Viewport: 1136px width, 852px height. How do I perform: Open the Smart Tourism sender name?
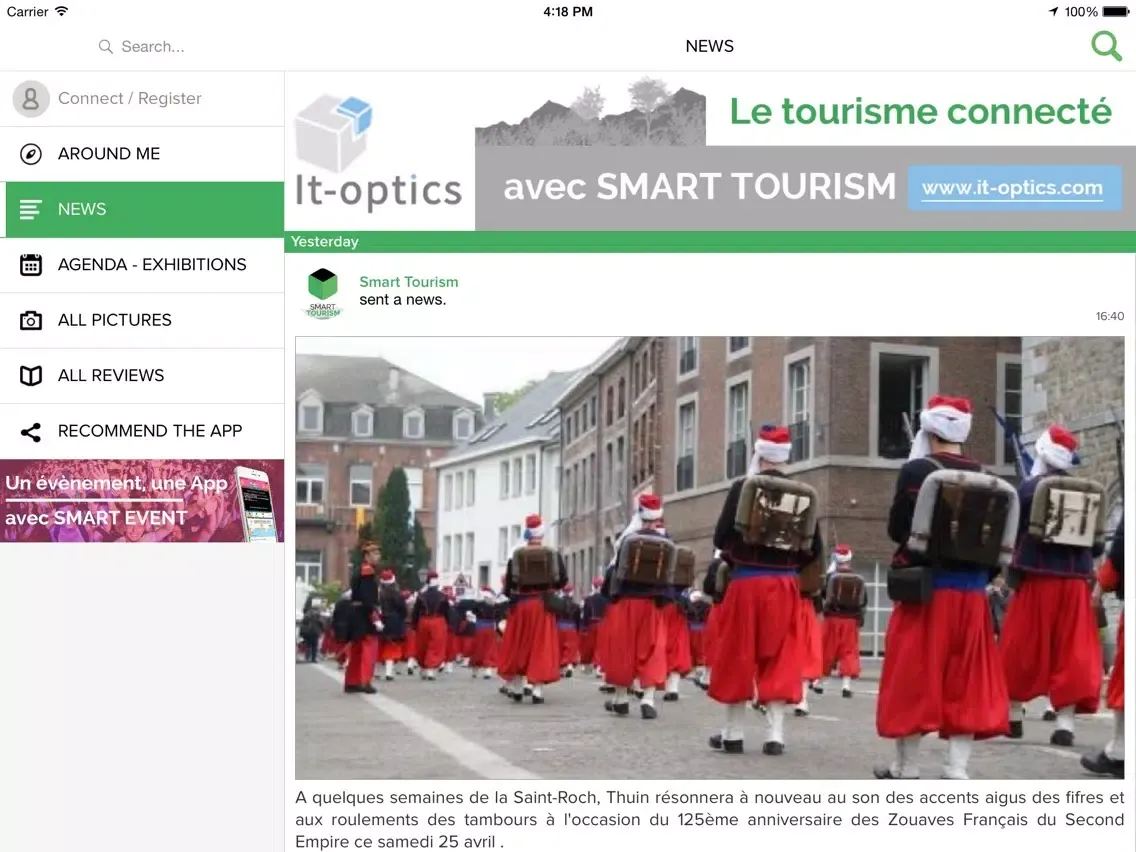[x=409, y=282]
